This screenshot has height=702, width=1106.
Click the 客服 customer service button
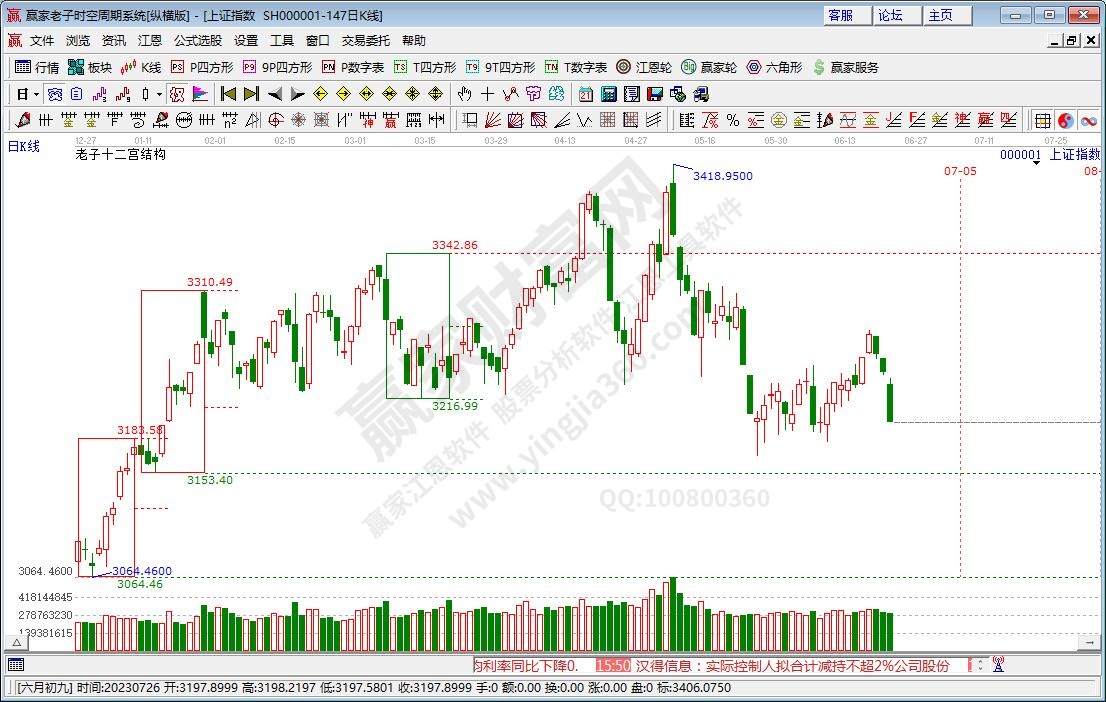tap(841, 15)
